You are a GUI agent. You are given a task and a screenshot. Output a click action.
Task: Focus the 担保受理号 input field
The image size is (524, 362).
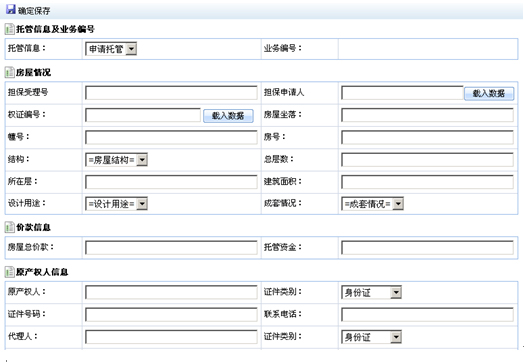(171, 93)
